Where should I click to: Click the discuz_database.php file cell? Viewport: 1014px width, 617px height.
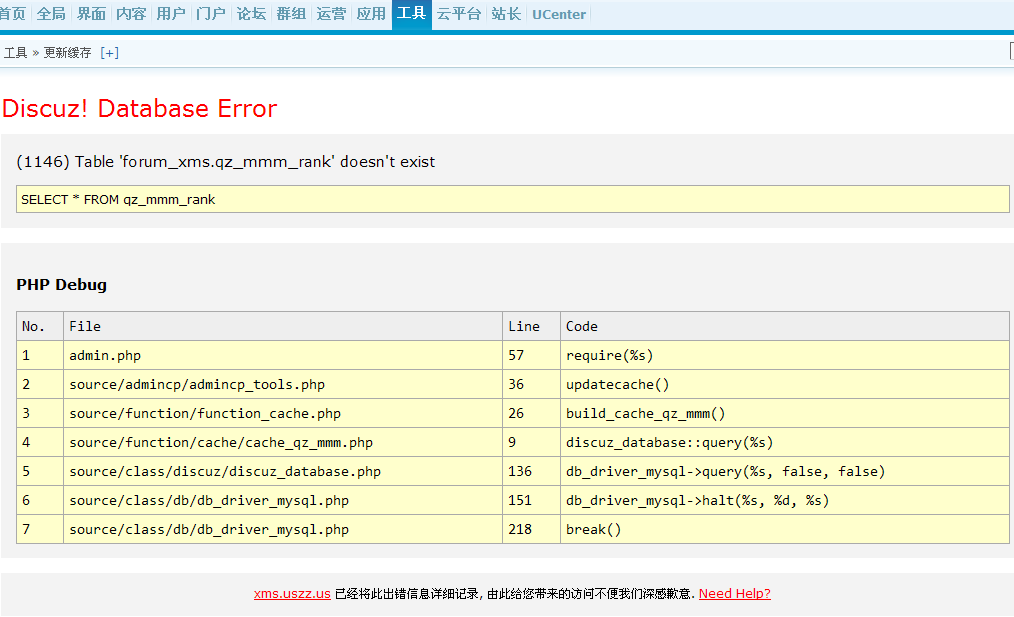pos(283,471)
